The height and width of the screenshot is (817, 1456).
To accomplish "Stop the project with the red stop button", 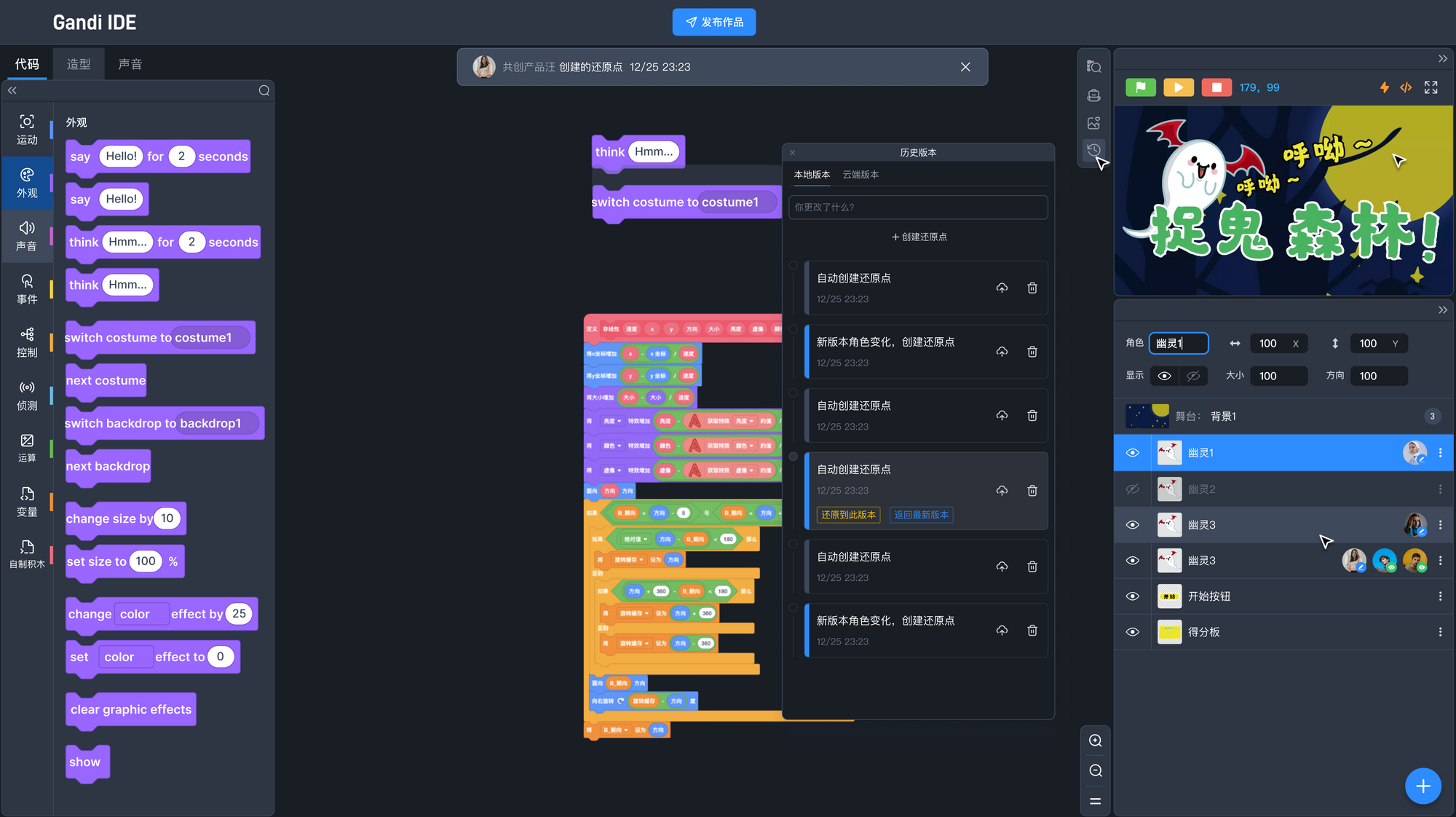I will 1216,87.
